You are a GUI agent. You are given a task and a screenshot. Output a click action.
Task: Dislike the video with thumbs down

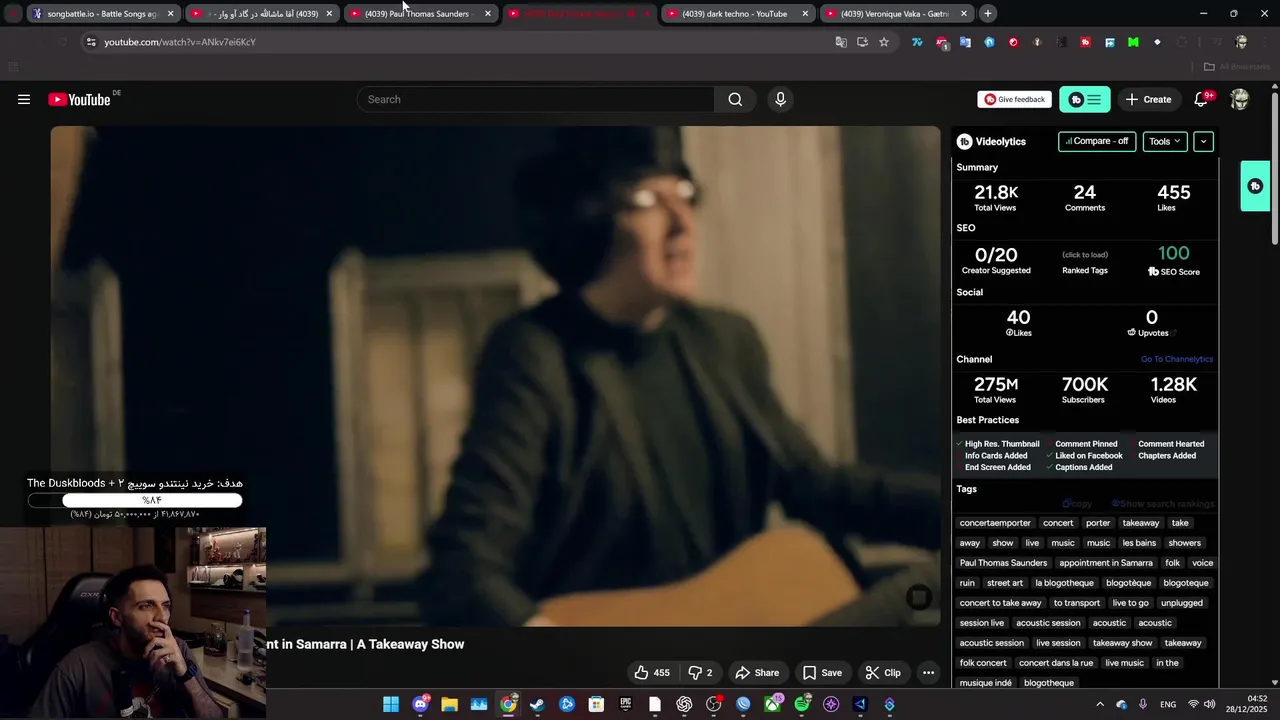pyautogui.click(x=700, y=673)
